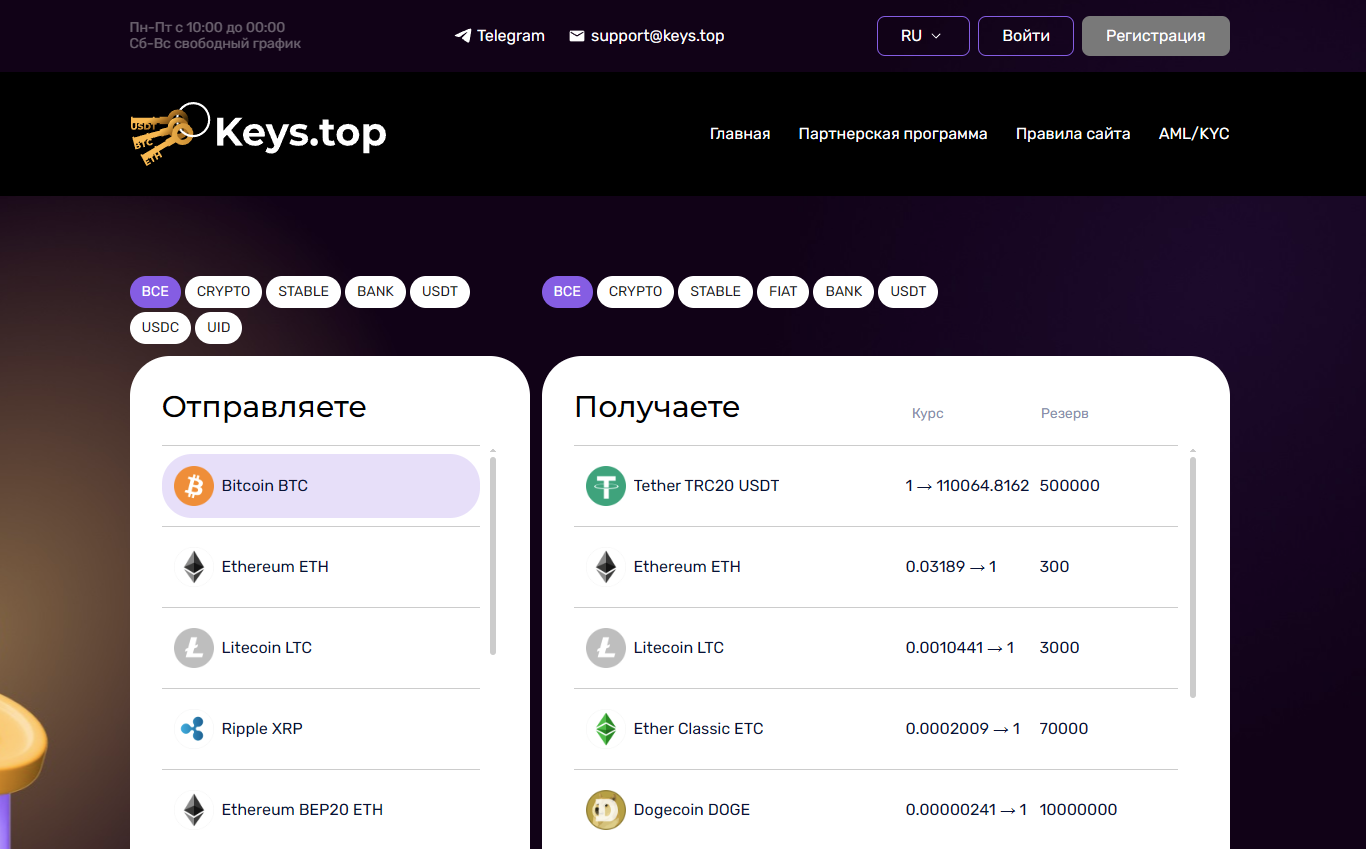Click the Dogecoin DOGE icon
The width and height of the screenshot is (1366, 849).
[x=606, y=810]
